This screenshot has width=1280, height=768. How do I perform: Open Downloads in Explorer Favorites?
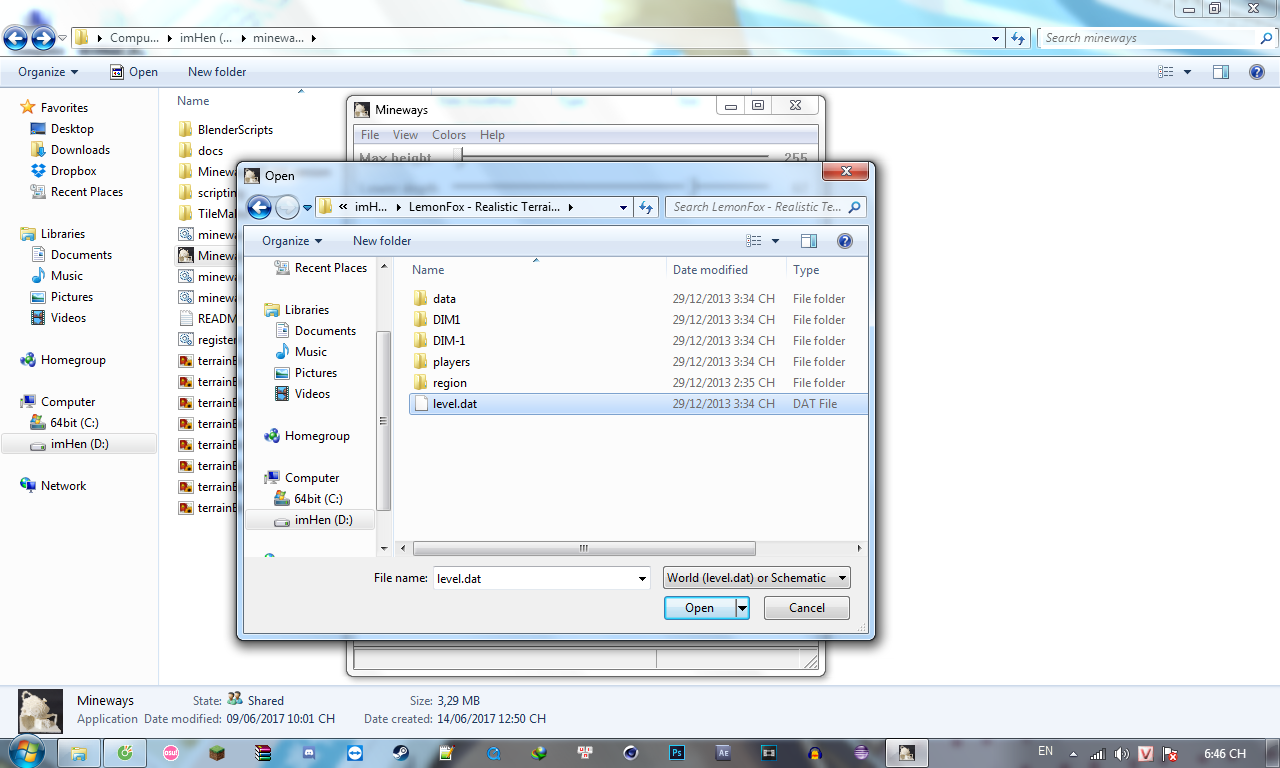click(80, 150)
